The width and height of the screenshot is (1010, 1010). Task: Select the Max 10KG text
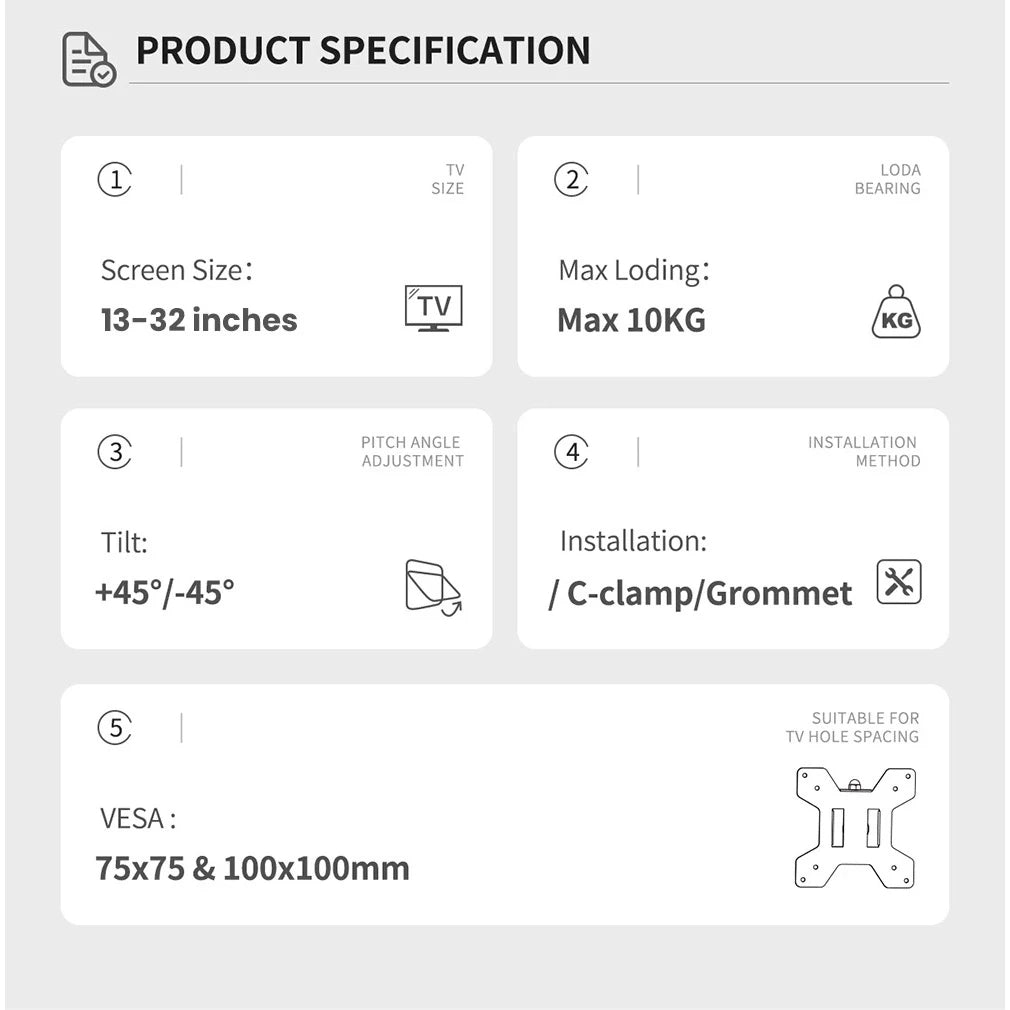(x=631, y=320)
